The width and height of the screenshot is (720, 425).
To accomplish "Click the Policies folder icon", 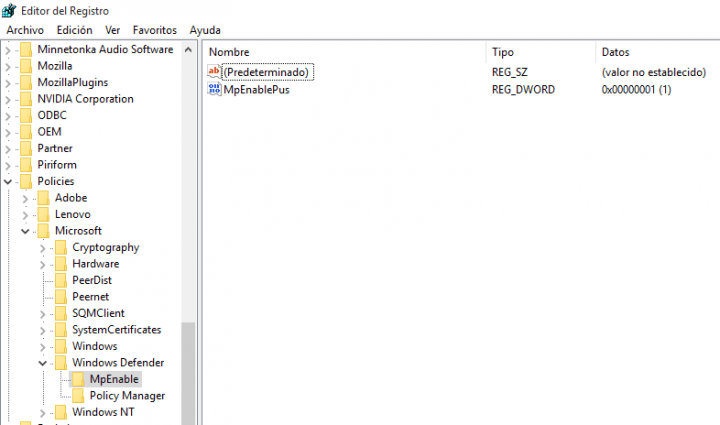I will 26,181.
